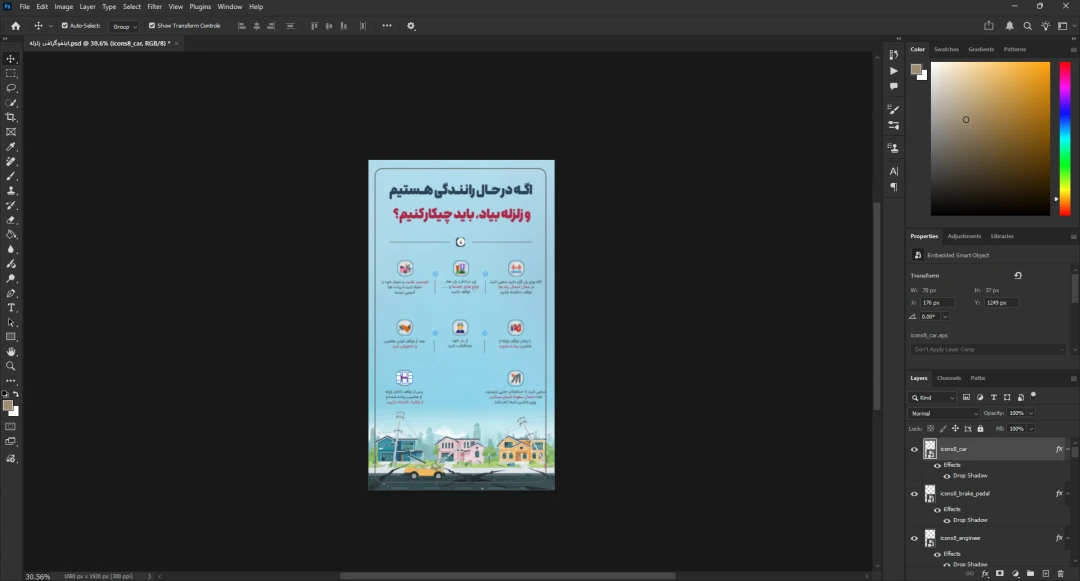Choose the Eraser tool
1080x581 pixels.
click(x=11, y=220)
